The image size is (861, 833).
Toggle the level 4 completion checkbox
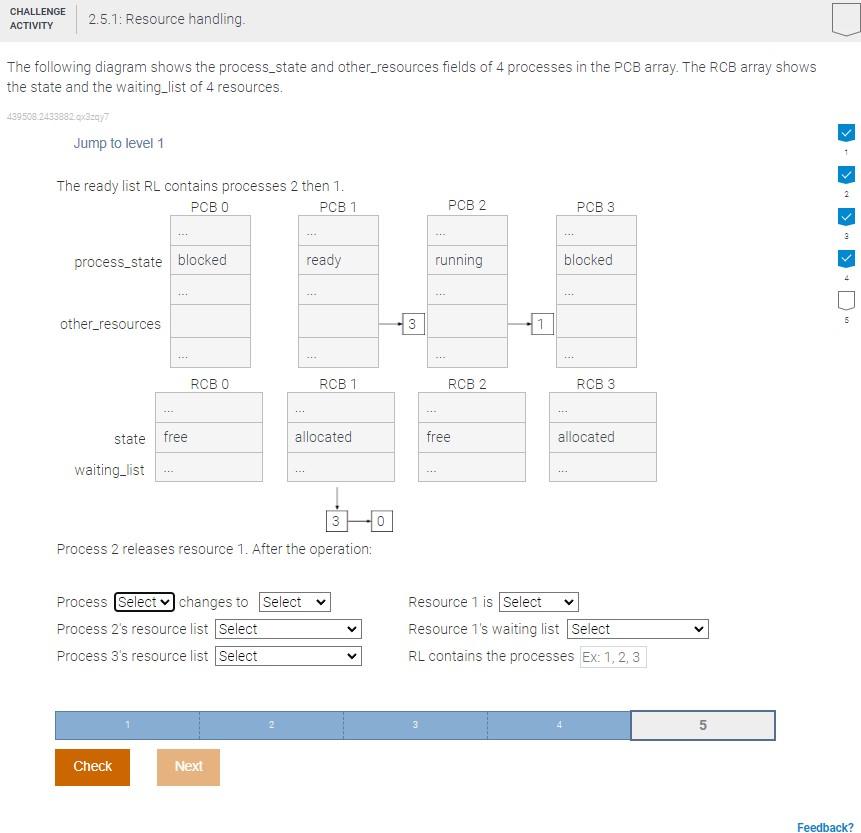(846, 258)
